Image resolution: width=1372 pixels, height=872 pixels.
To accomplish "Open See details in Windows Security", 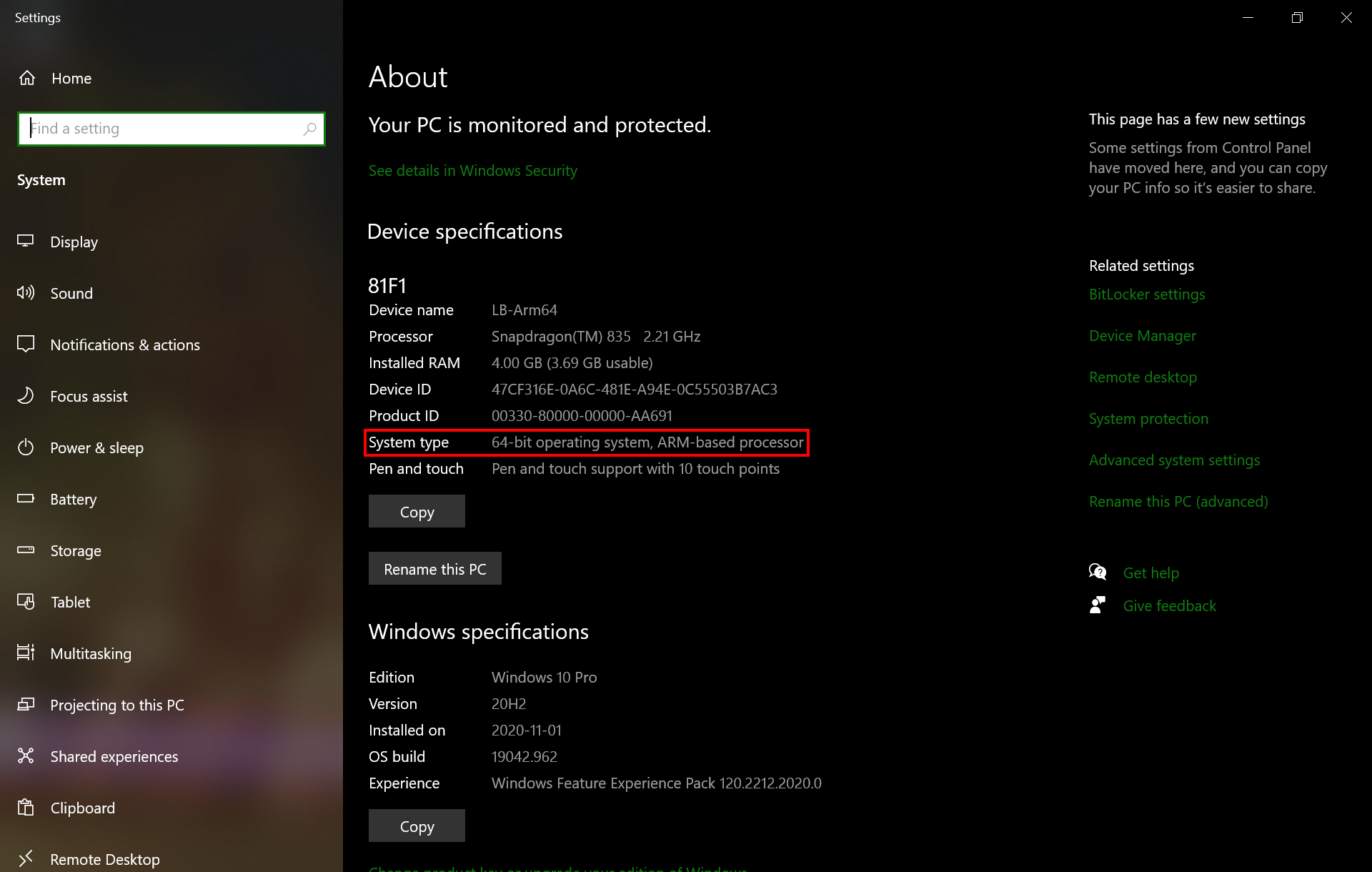I will (472, 171).
